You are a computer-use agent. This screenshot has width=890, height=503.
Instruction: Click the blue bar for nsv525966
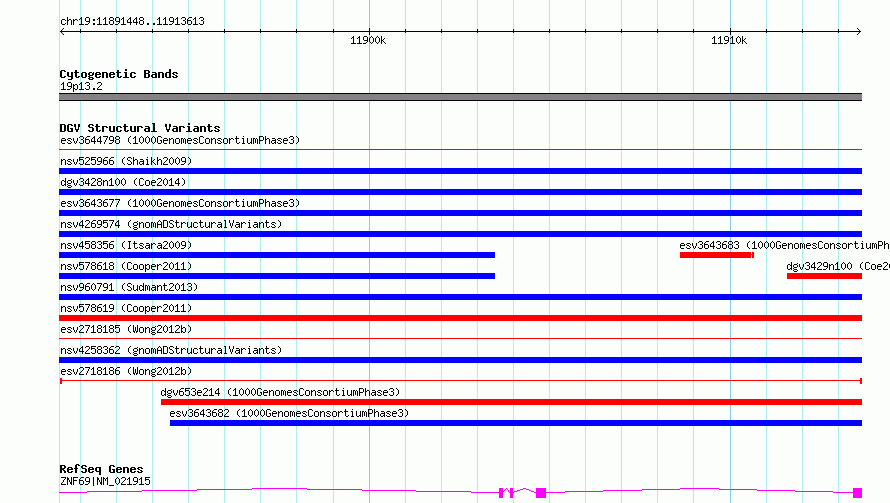click(460, 171)
